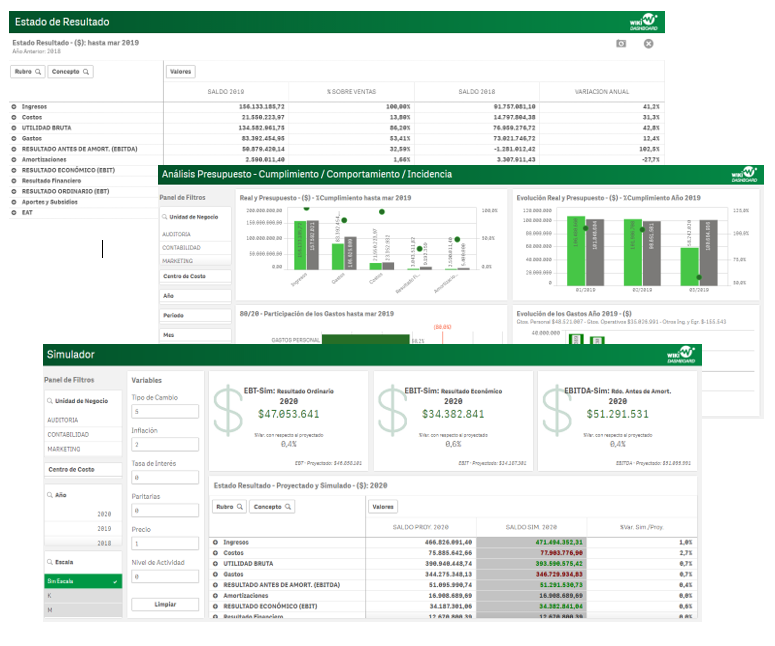The width and height of the screenshot is (775, 646).
Task: Click the Precio input field
Action: (165, 544)
